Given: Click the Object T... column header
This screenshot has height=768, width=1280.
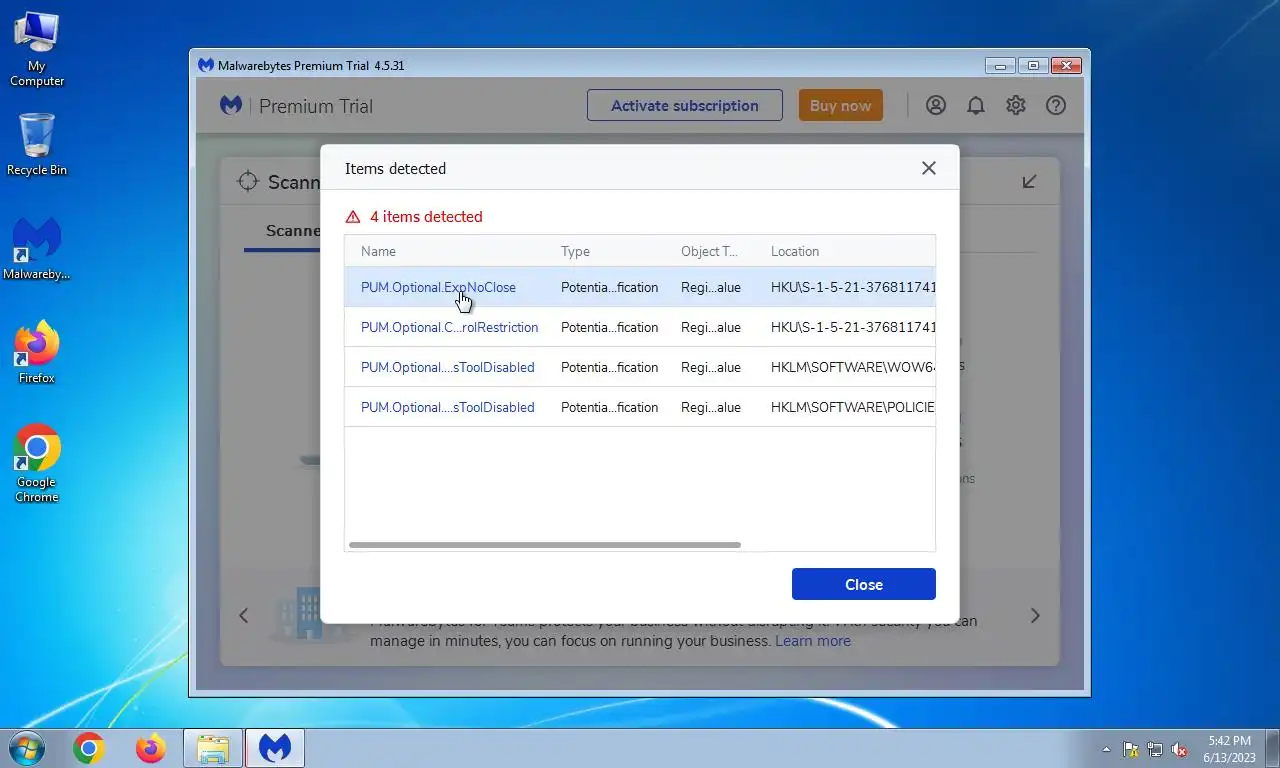Looking at the screenshot, I should [x=709, y=251].
